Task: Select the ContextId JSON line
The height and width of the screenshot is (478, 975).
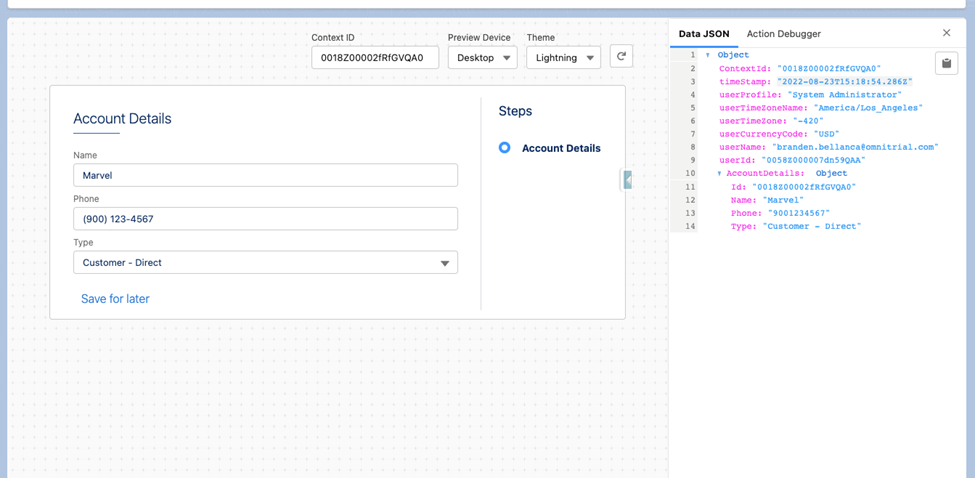Action: click(x=800, y=68)
